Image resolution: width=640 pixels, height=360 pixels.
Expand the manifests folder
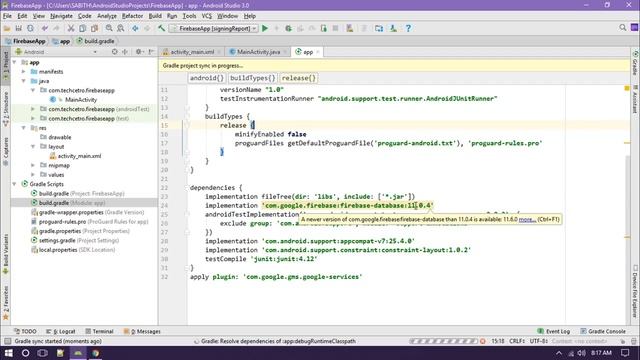(x=24, y=72)
